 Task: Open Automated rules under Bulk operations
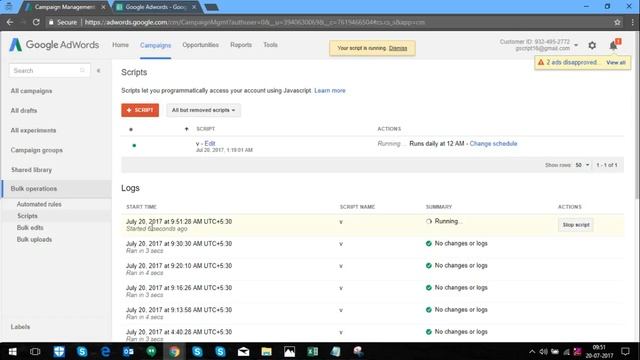tap(39, 204)
